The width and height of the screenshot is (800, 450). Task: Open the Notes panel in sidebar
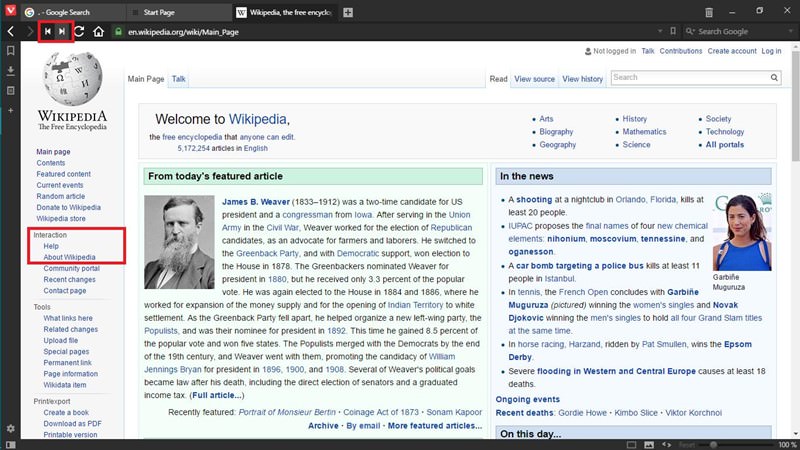pyautogui.click(x=10, y=90)
